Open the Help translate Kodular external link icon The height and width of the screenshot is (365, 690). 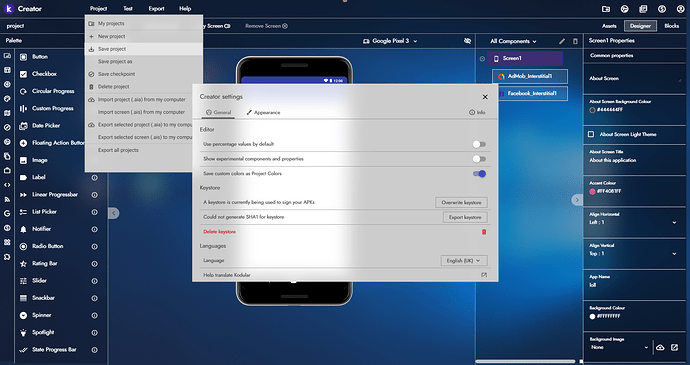point(484,275)
